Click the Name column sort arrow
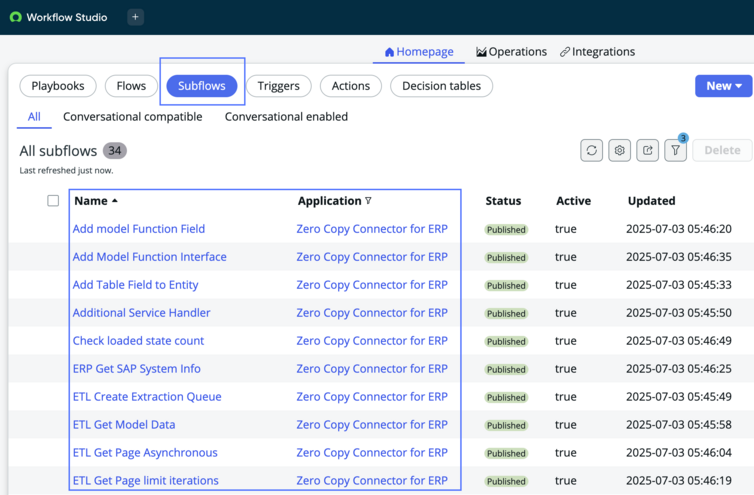The image size is (754, 495). pyautogui.click(x=114, y=201)
